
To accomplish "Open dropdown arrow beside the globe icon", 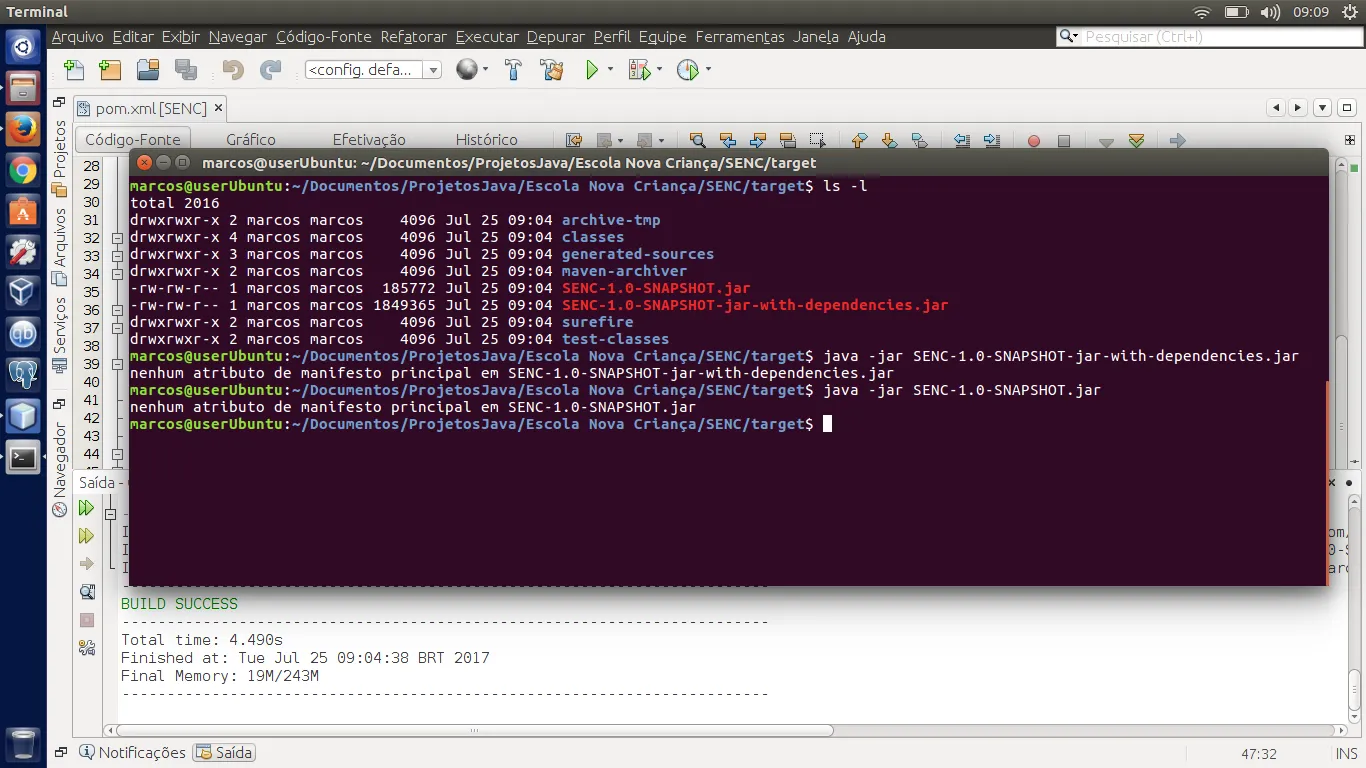I will click(486, 70).
